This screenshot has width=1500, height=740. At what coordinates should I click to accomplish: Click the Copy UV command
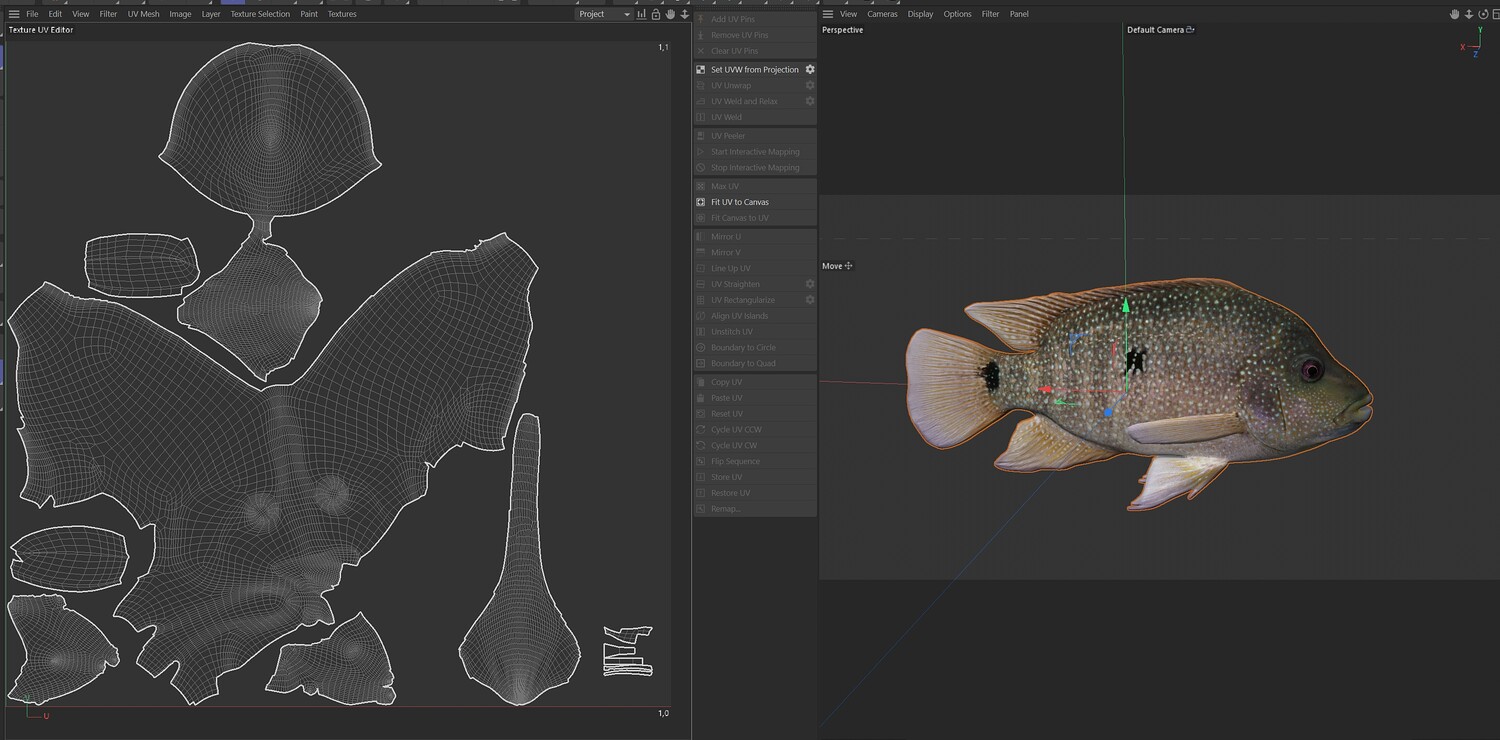[x=755, y=382]
